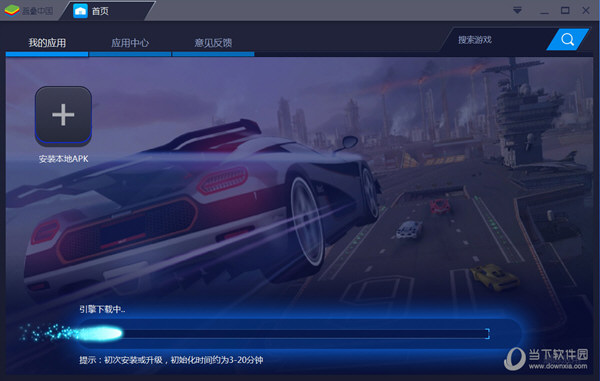This screenshot has width=600, height=381.
Task: Maximize the emulator window
Action: point(565,11)
